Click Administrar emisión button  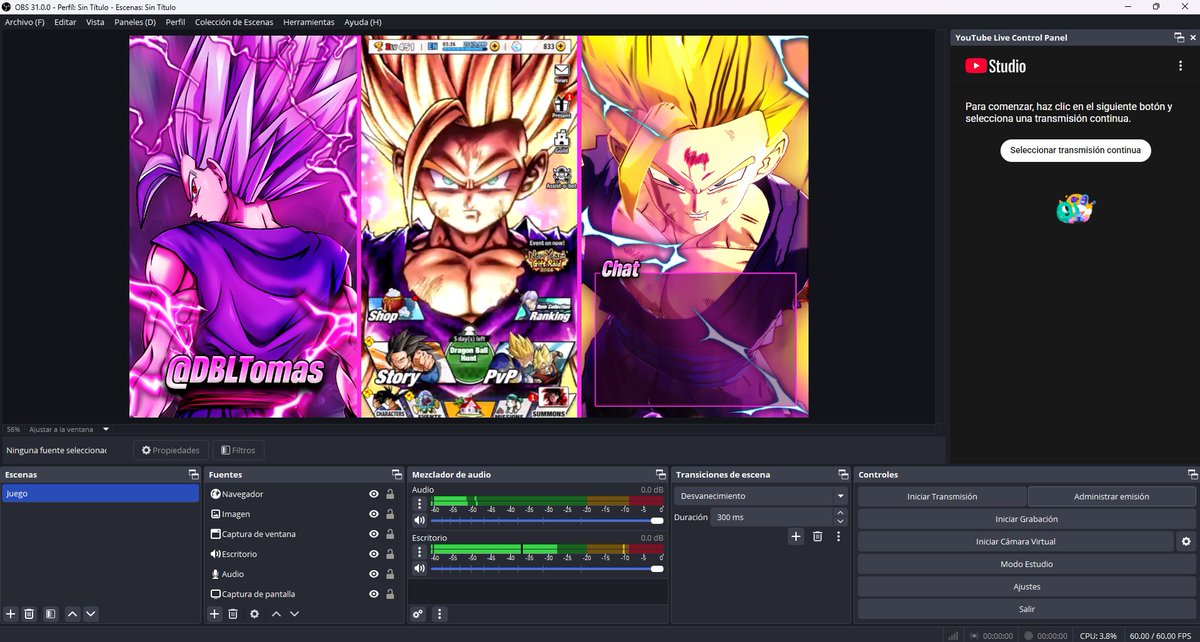click(x=1111, y=496)
